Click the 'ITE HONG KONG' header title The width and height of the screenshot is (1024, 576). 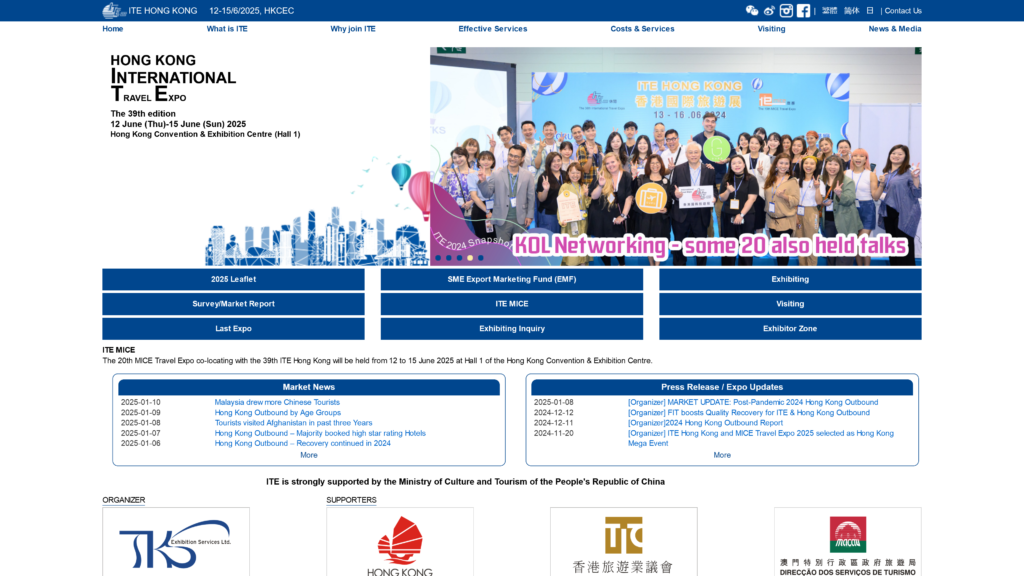point(163,10)
